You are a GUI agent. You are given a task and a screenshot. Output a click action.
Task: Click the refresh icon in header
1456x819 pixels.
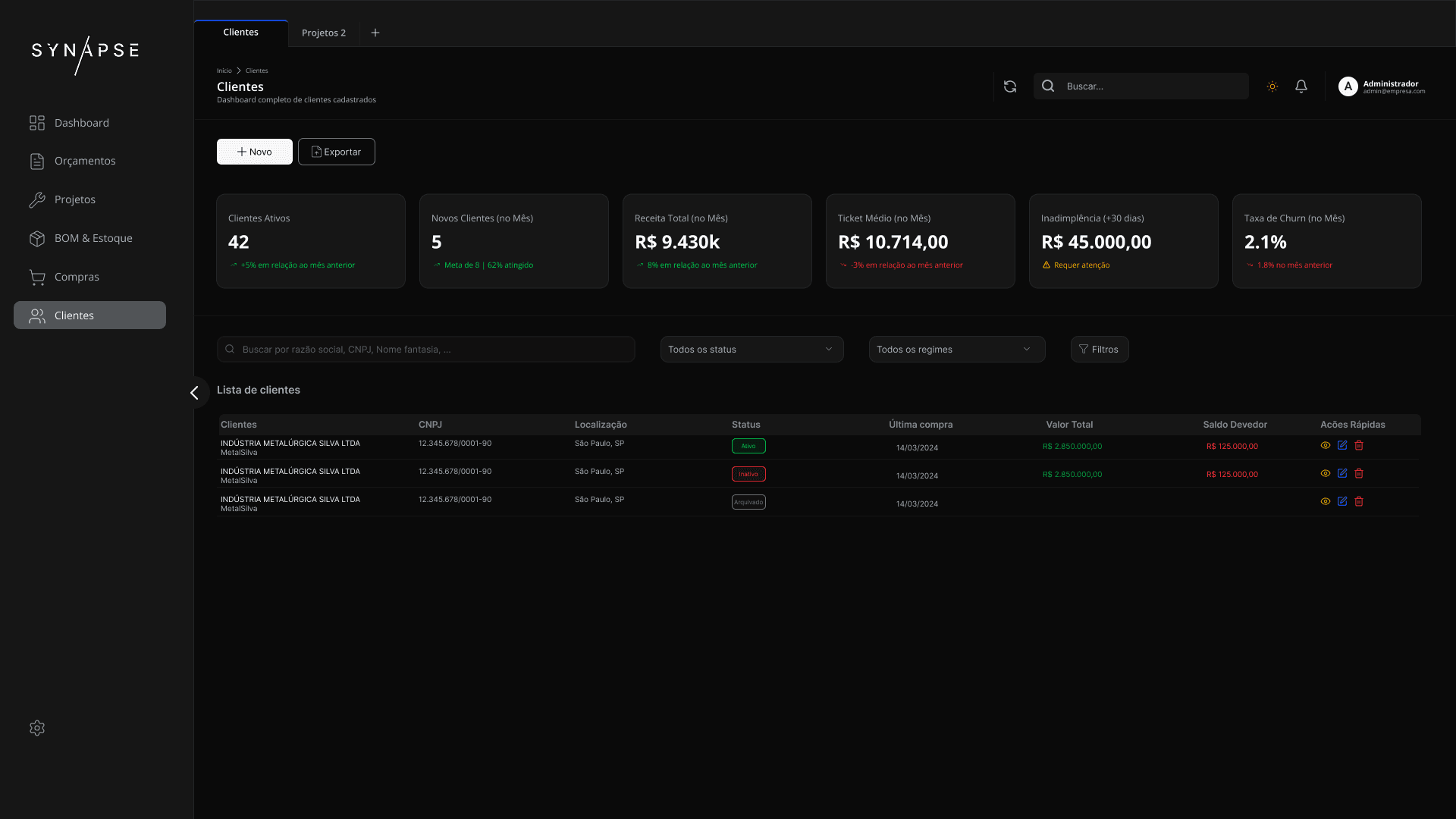(x=1009, y=86)
